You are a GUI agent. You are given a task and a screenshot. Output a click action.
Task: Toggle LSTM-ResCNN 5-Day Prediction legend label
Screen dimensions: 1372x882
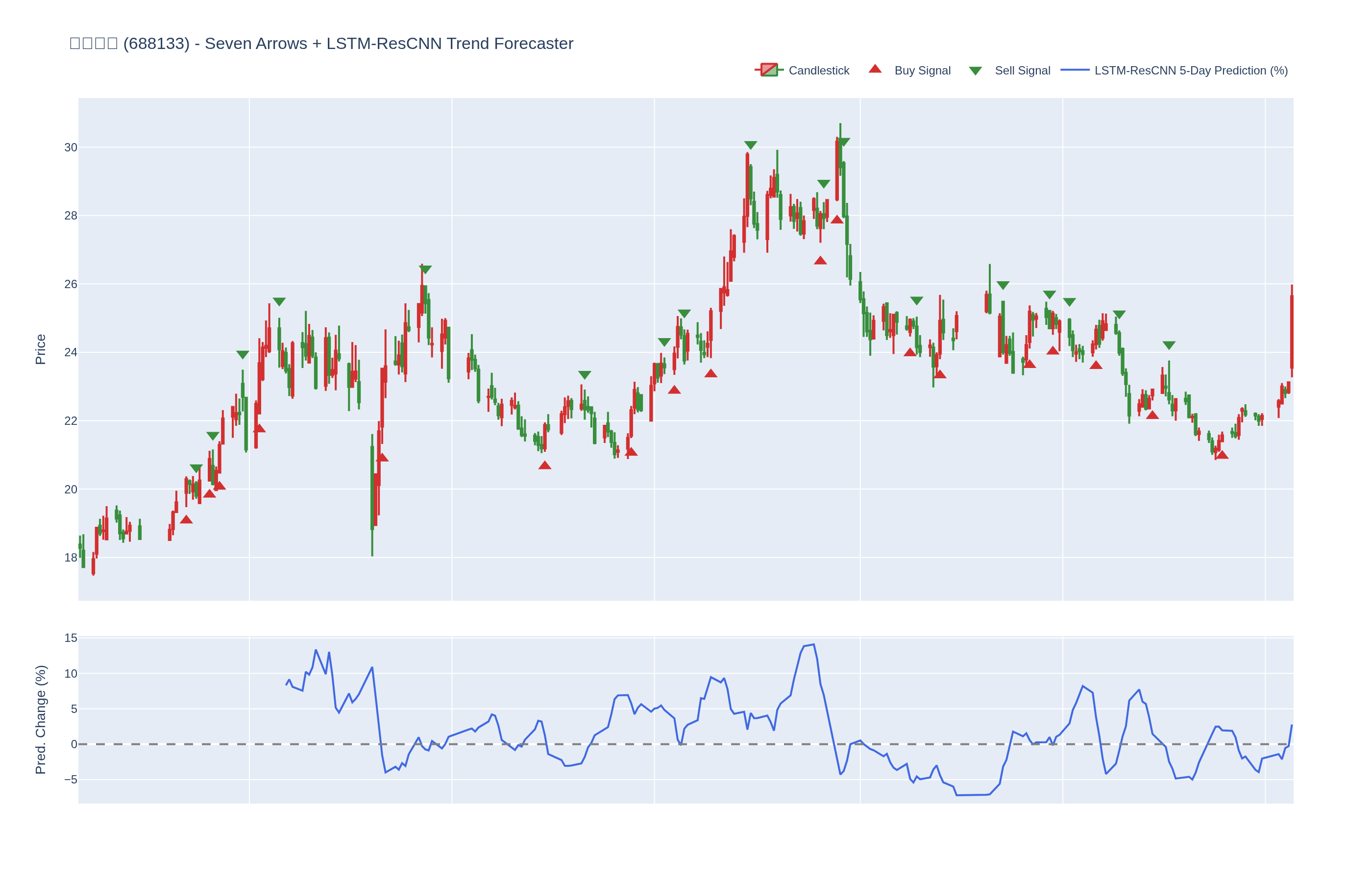point(1191,71)
